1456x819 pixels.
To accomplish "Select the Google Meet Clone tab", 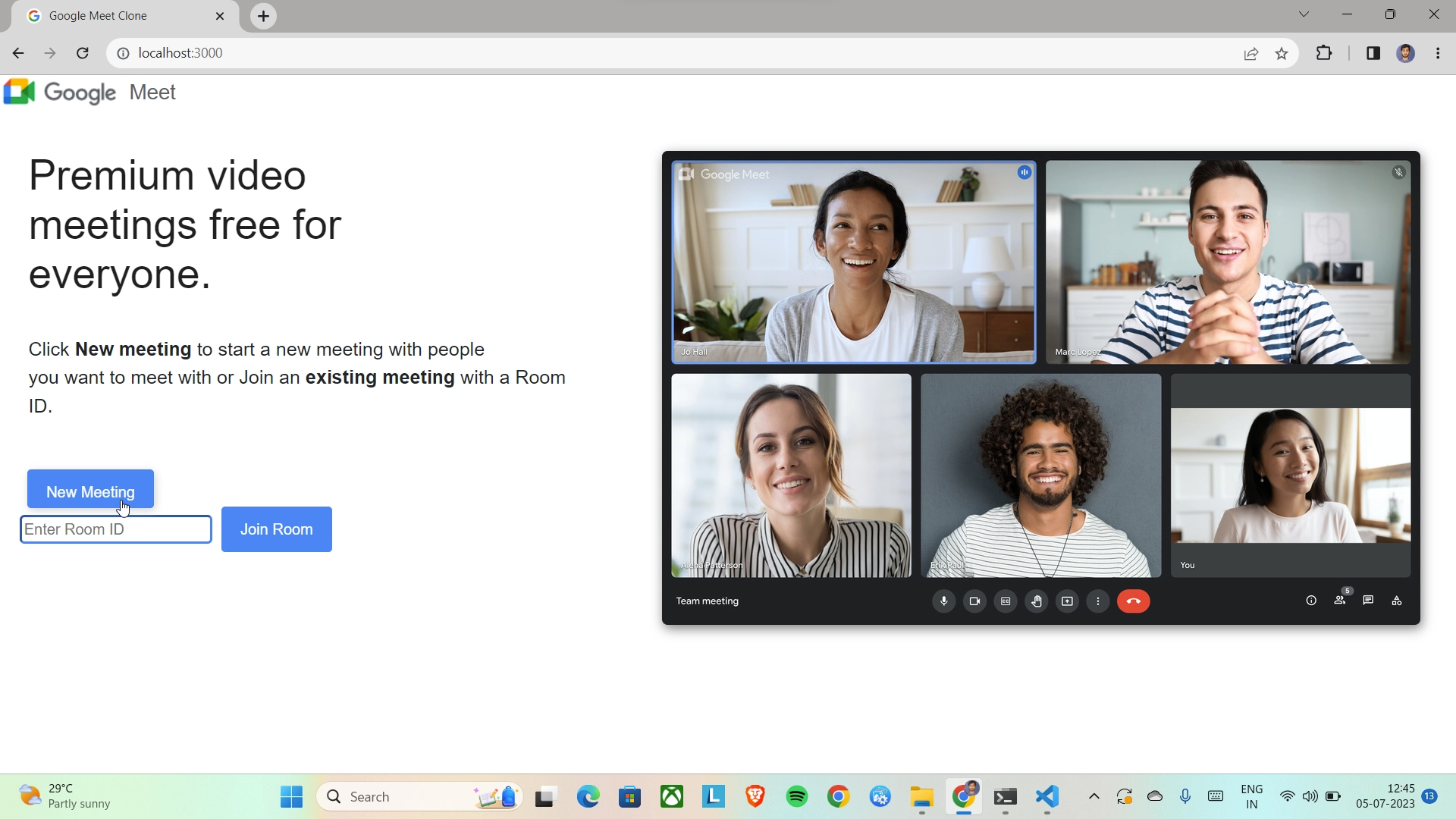I will tap(99, 16).
